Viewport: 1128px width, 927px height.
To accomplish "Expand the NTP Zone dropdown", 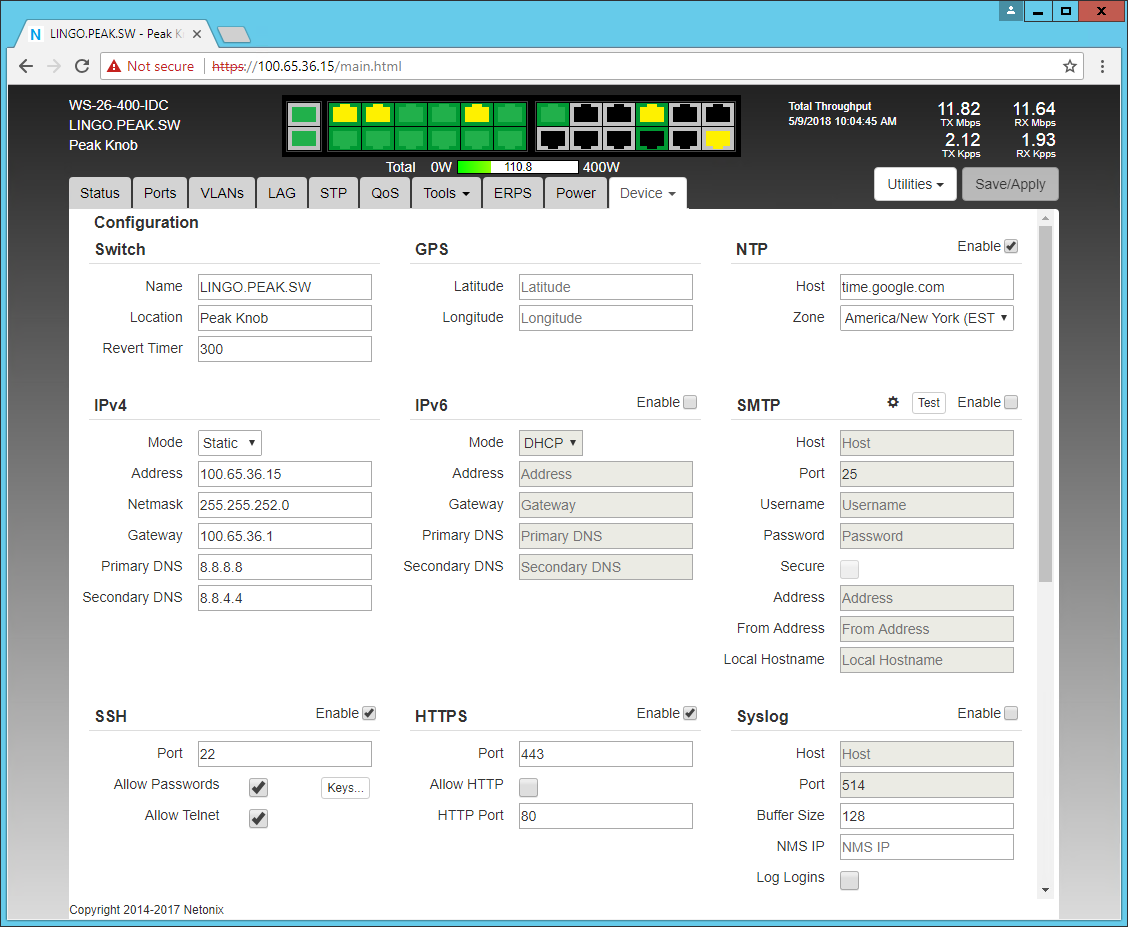I will point(926,318).
